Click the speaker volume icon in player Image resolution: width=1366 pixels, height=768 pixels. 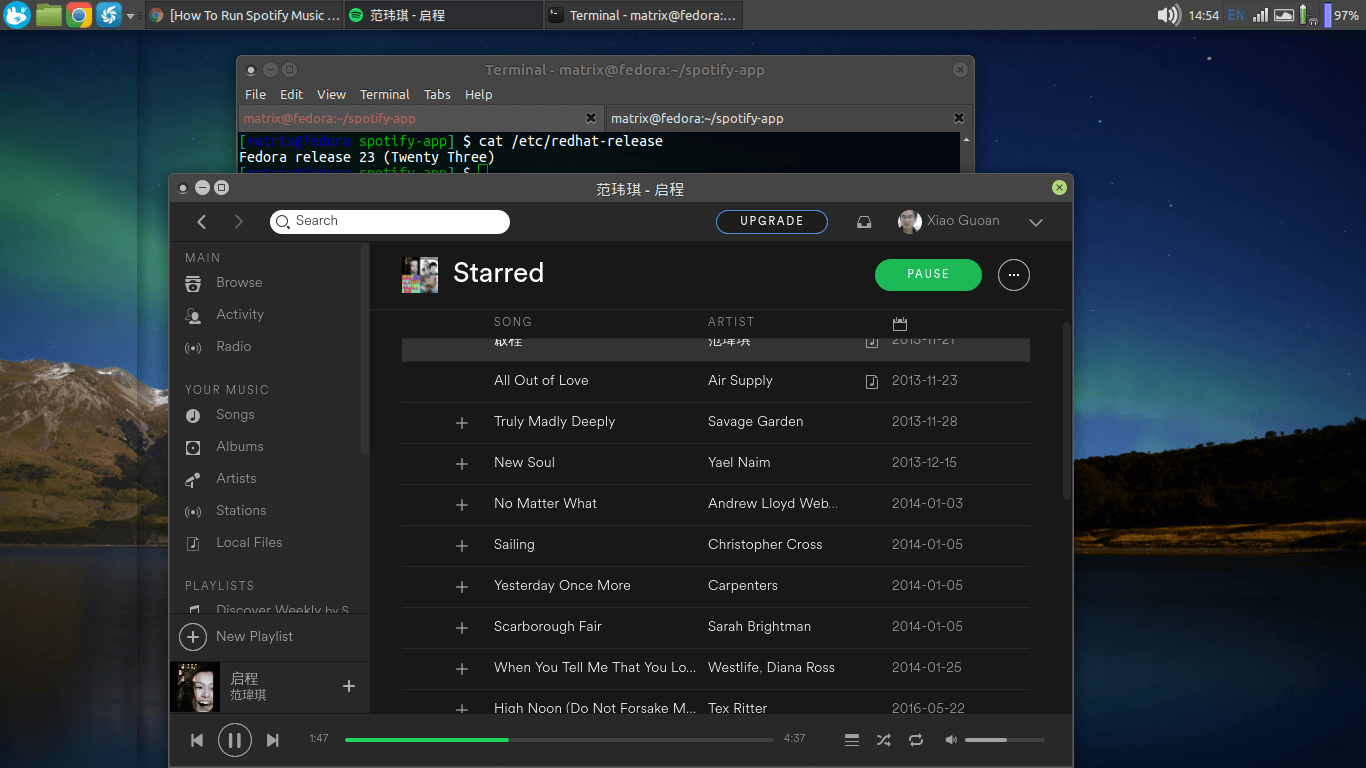pyautogui.click(x=951, y=740)
